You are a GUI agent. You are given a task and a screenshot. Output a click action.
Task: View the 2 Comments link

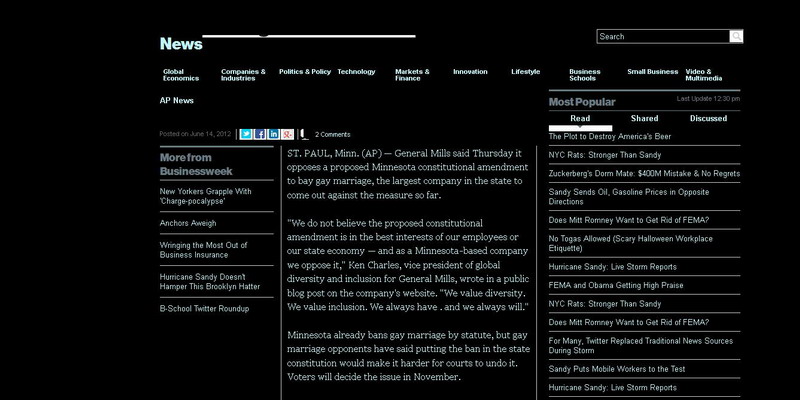tap(333, 135)
